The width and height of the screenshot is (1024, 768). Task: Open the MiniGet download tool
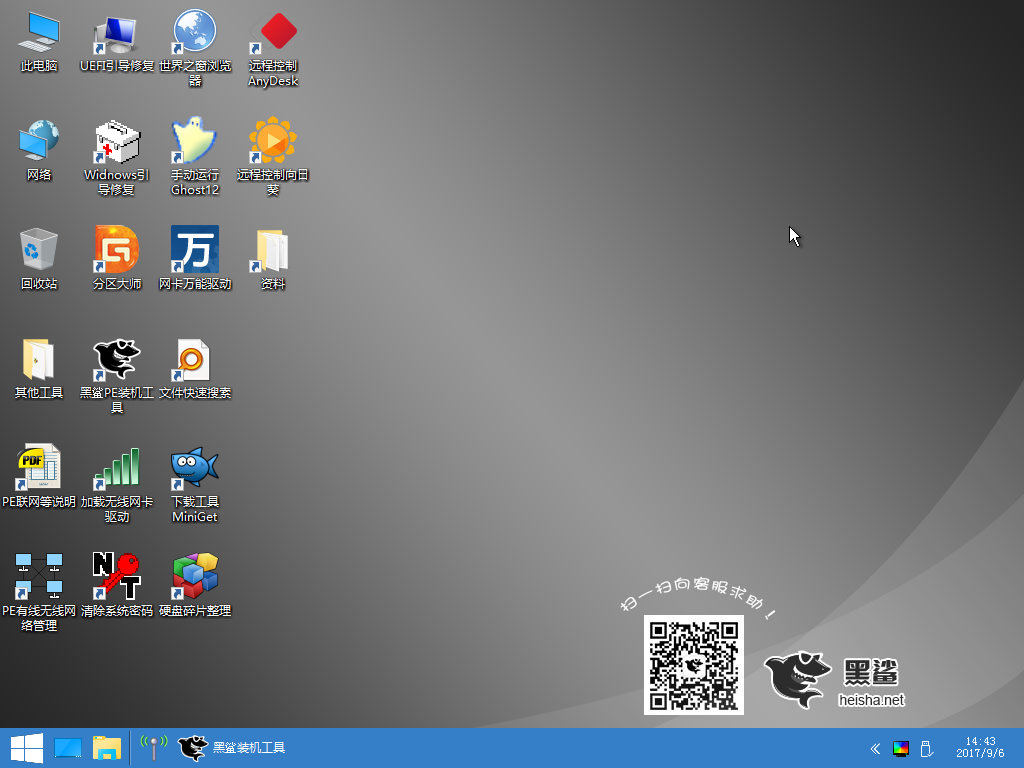[195, 469]
